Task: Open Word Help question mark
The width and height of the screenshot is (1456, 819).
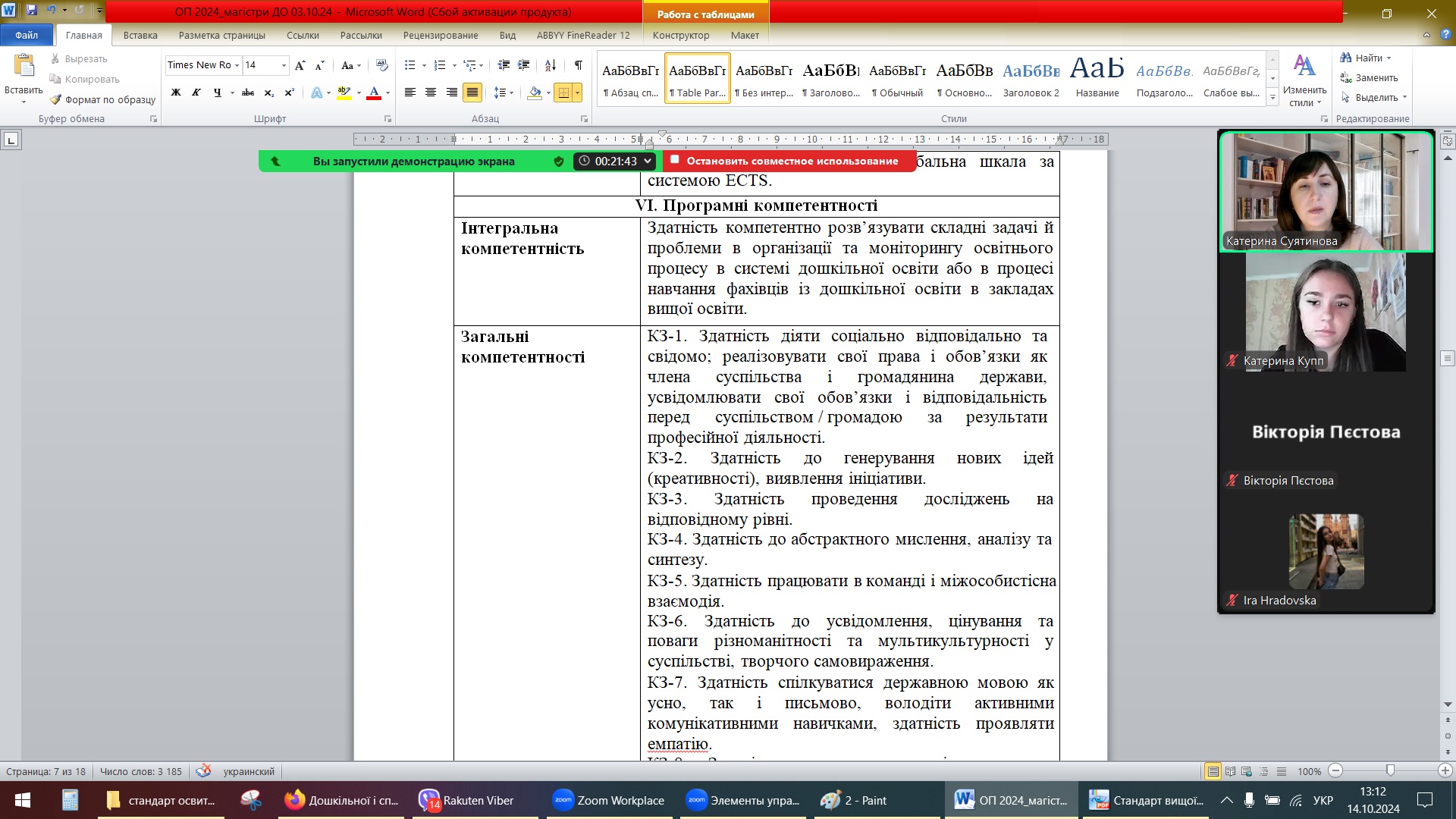Action: click(x=1445, y=34)
